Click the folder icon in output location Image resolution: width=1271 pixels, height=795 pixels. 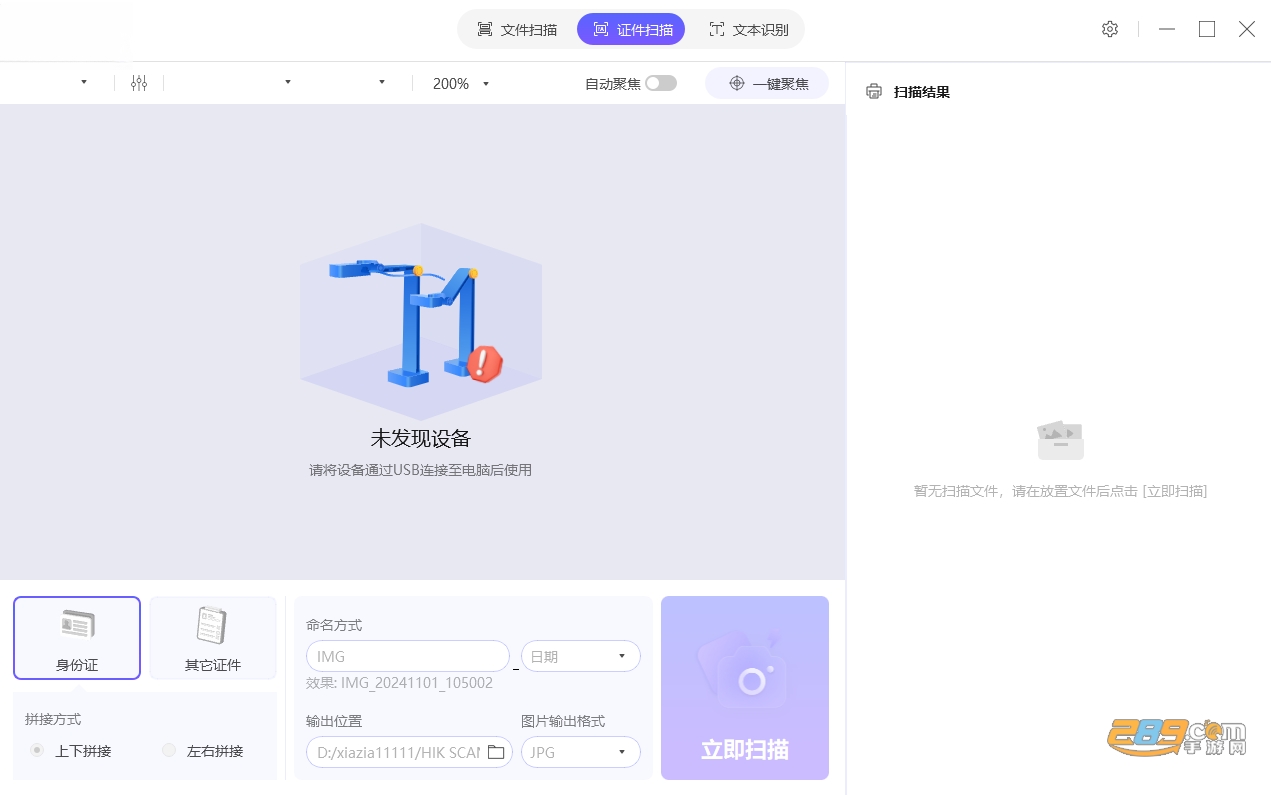[x=495, y=752]
